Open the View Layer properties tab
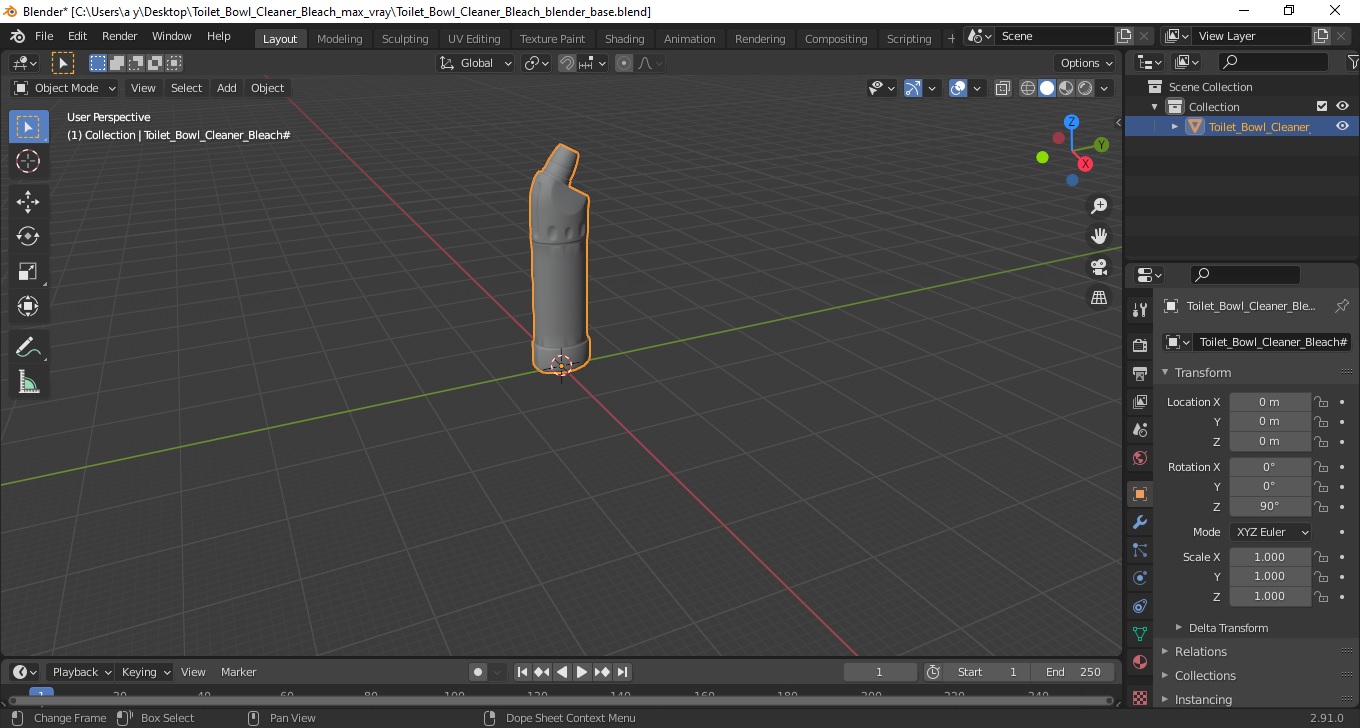The width and height of the screenshot is (1360, 728). click(1139, 401)
